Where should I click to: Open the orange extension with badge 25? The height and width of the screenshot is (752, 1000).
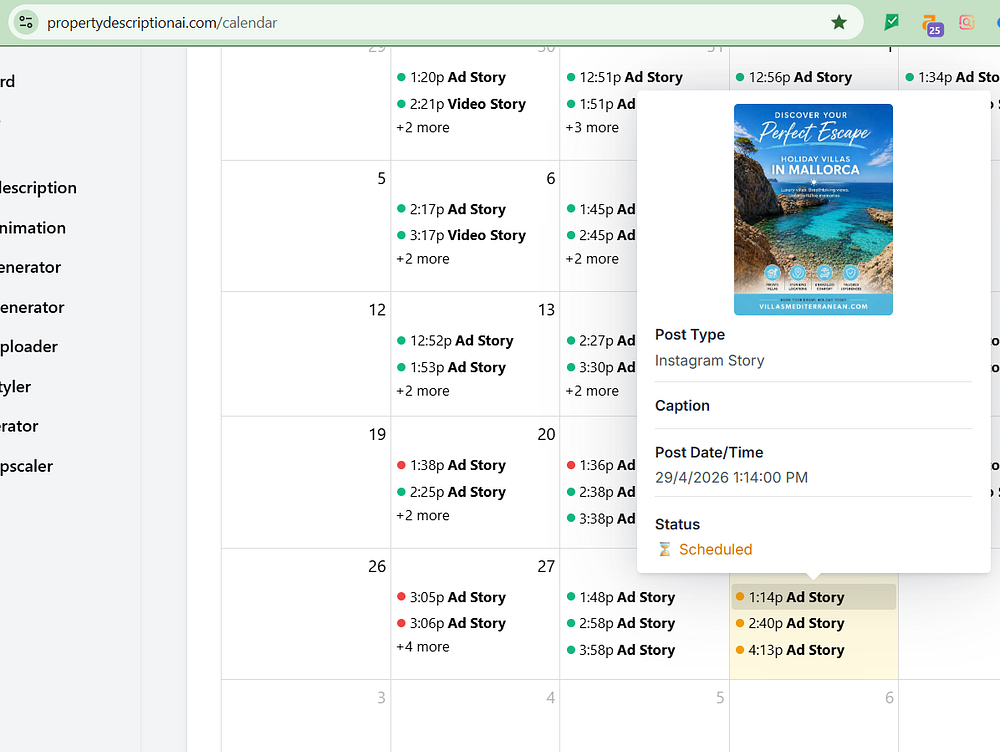931,24
